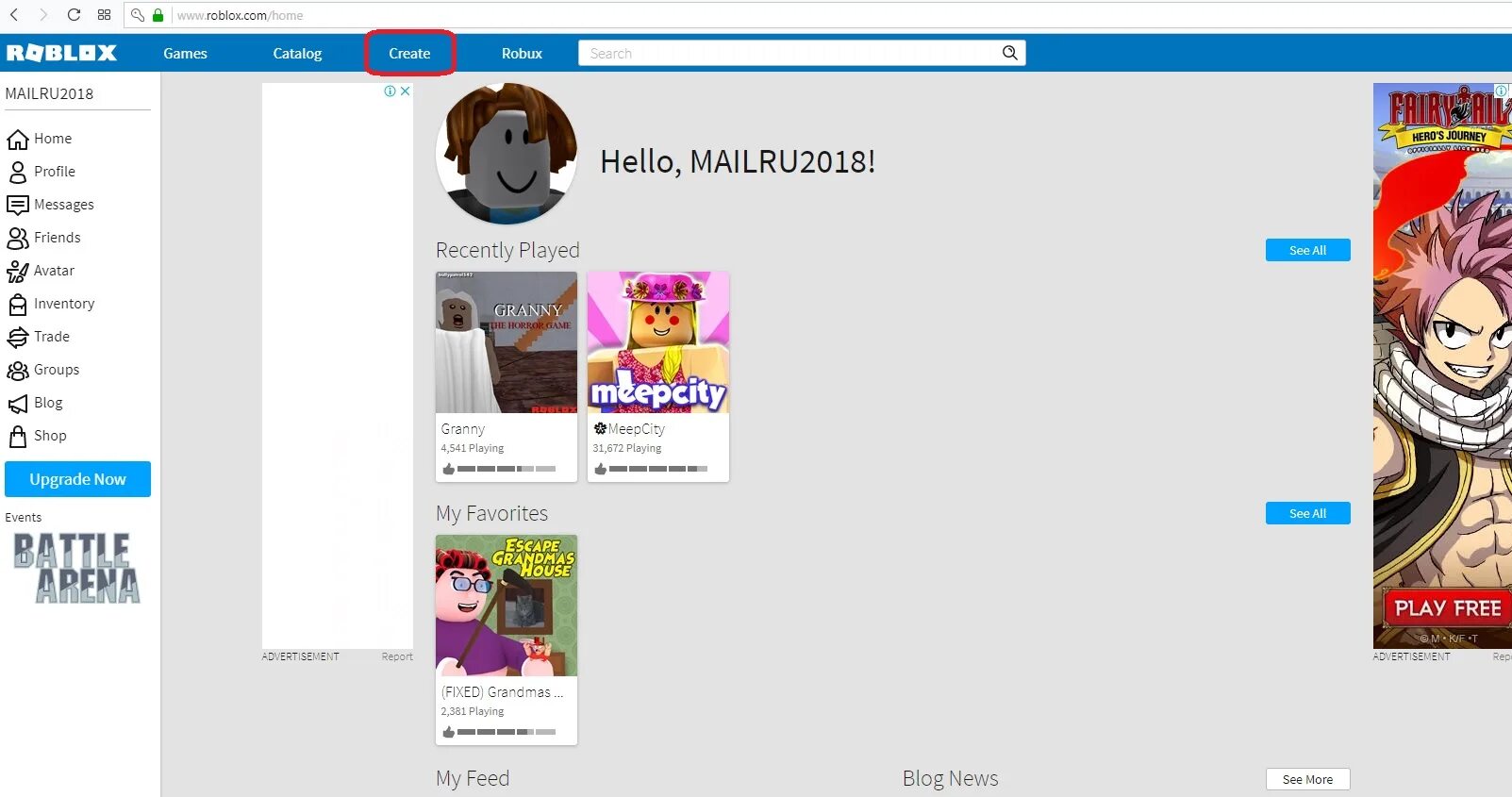The width and height of the screenshot is (1512, 797).
Task: Open the Games menu
Action: click(185, 54)
